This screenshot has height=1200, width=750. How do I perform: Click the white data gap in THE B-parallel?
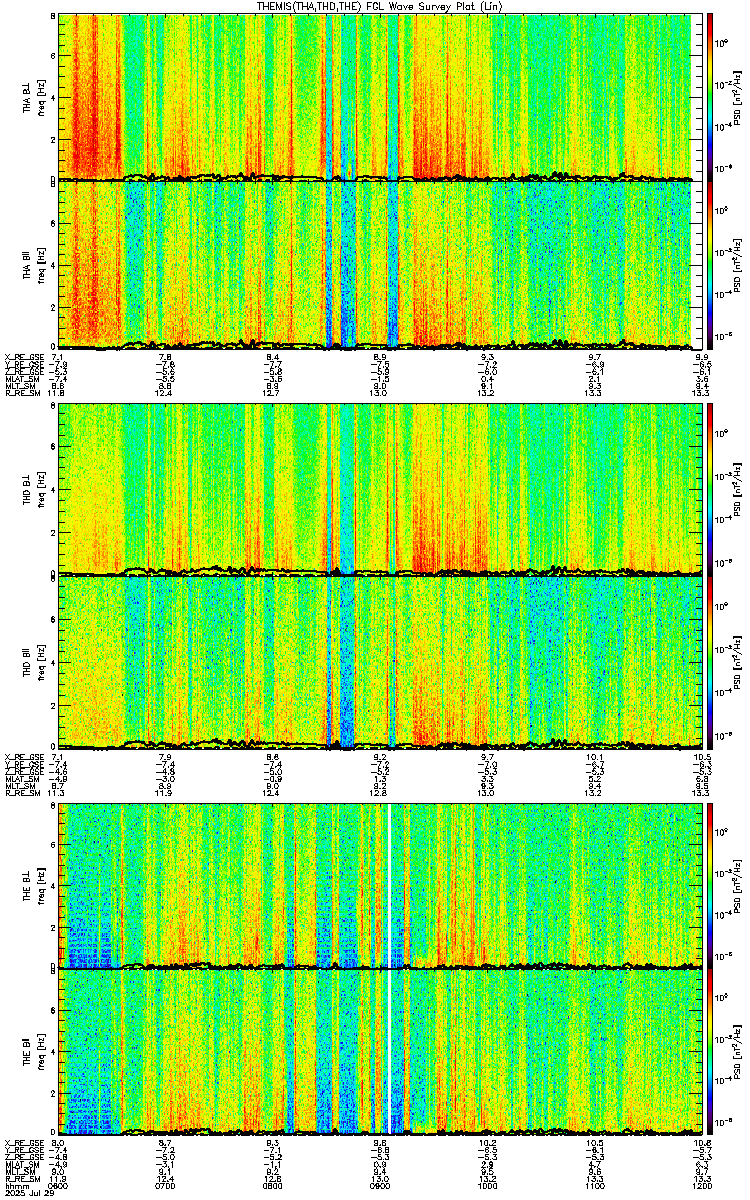point(388,1051)
